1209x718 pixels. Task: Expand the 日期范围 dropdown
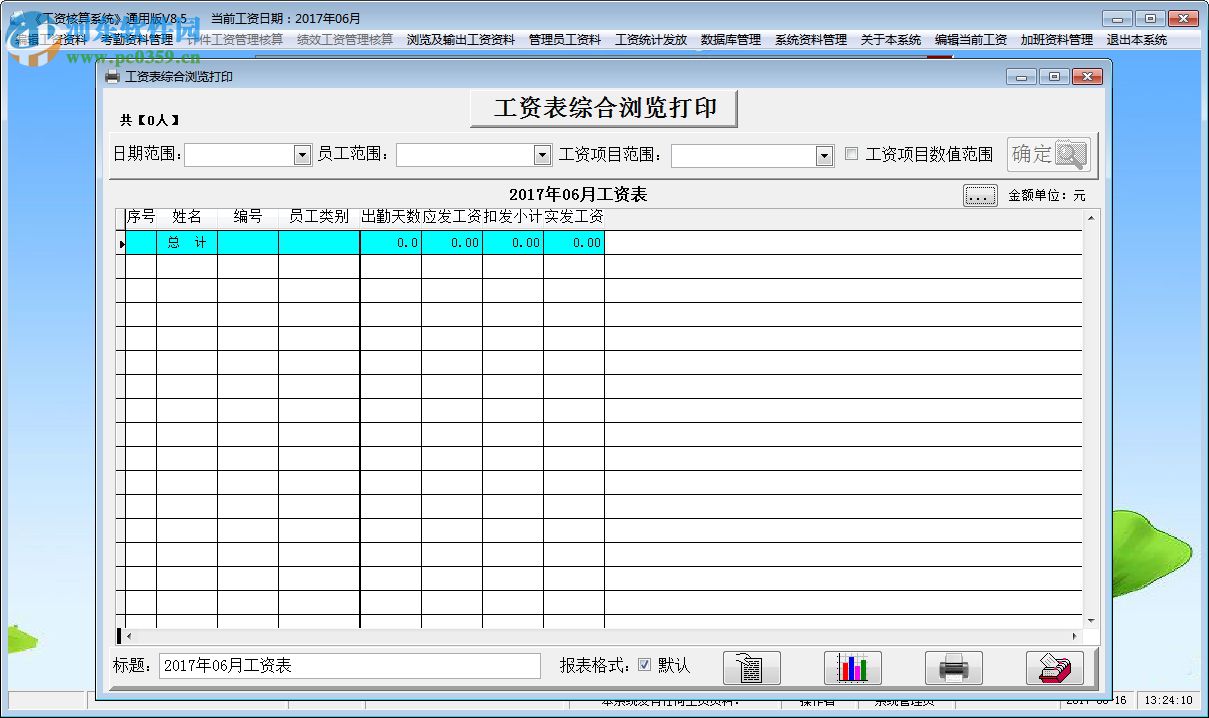click(303, 155)
